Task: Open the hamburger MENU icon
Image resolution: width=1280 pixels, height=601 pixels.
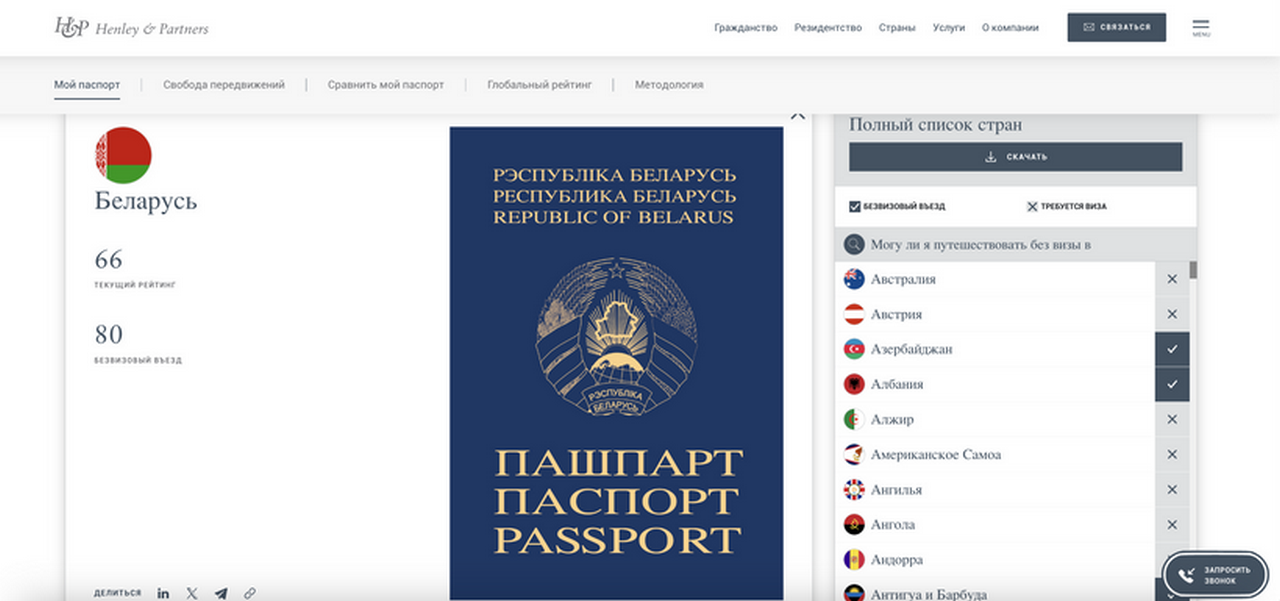Action: 1201,27
